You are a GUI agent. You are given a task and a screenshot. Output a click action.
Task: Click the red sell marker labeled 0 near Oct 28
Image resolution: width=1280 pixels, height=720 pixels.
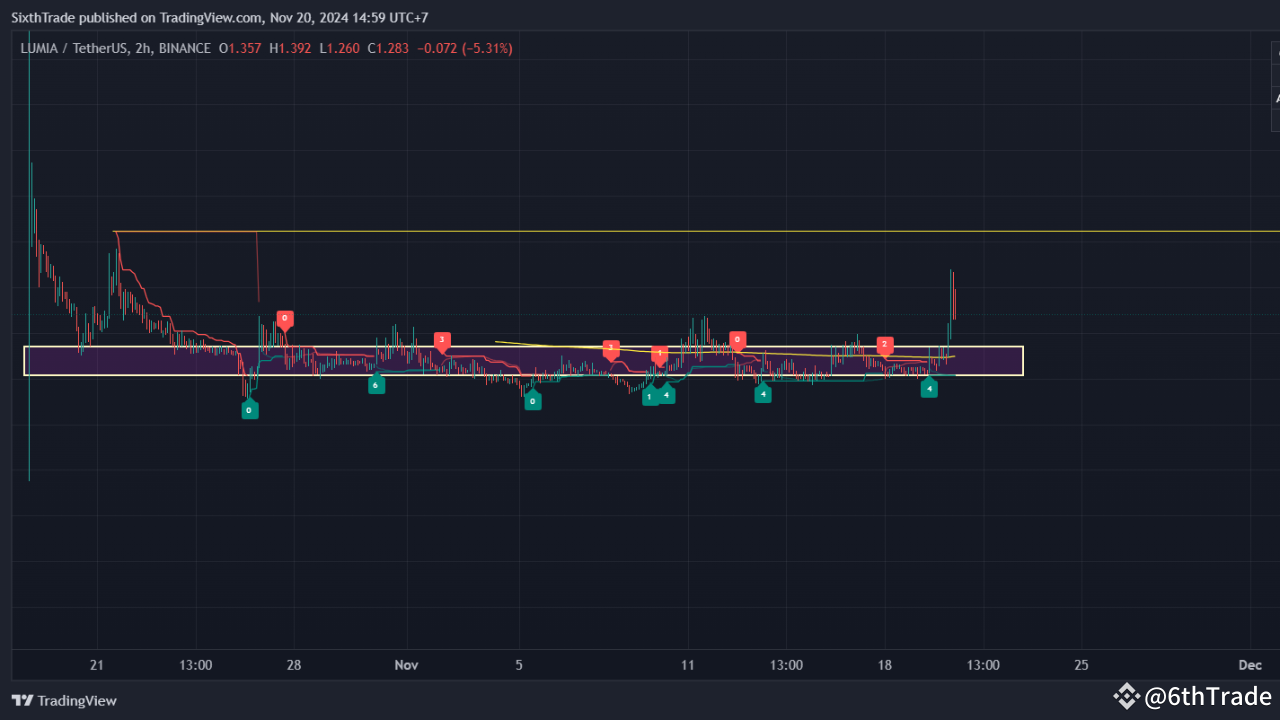tap(285, 320)
